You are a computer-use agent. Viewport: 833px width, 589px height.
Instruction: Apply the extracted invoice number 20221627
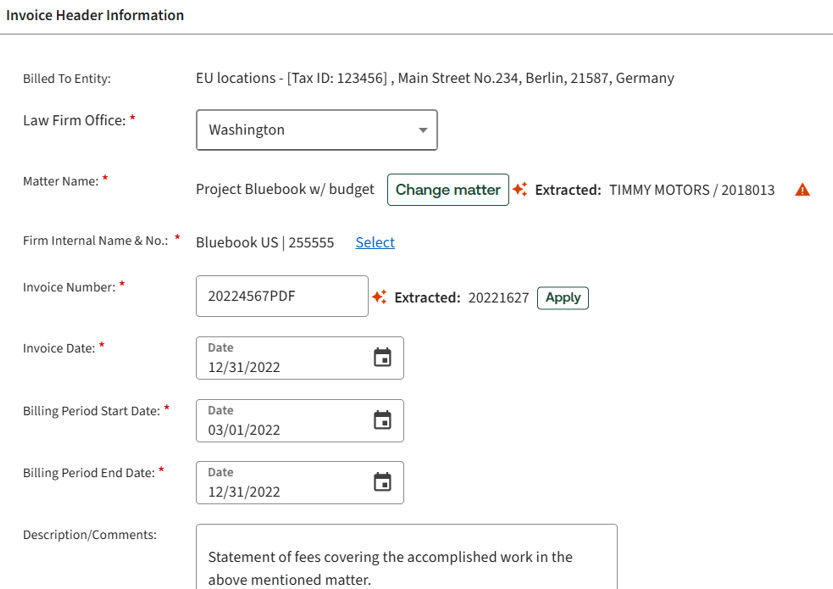[x=563, y=298]
